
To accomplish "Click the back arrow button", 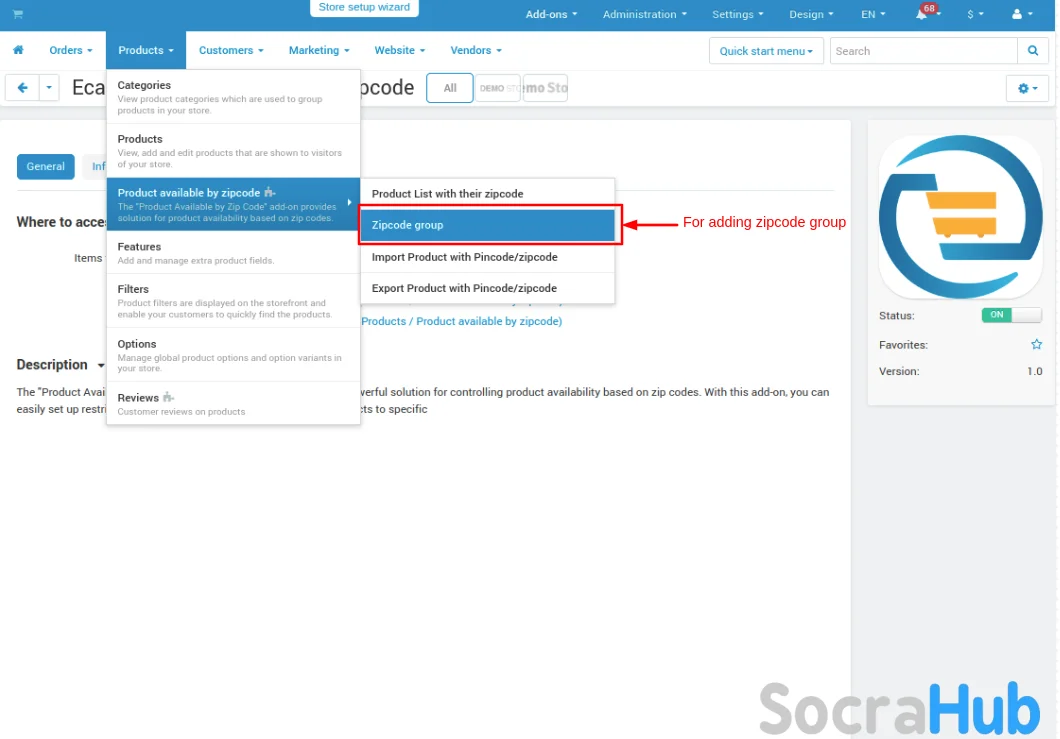I will point(22,88).
